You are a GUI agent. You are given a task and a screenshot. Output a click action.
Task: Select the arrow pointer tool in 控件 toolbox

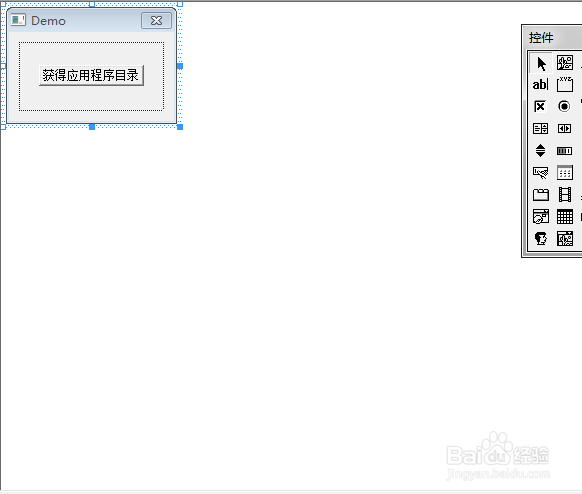(541, 63)
